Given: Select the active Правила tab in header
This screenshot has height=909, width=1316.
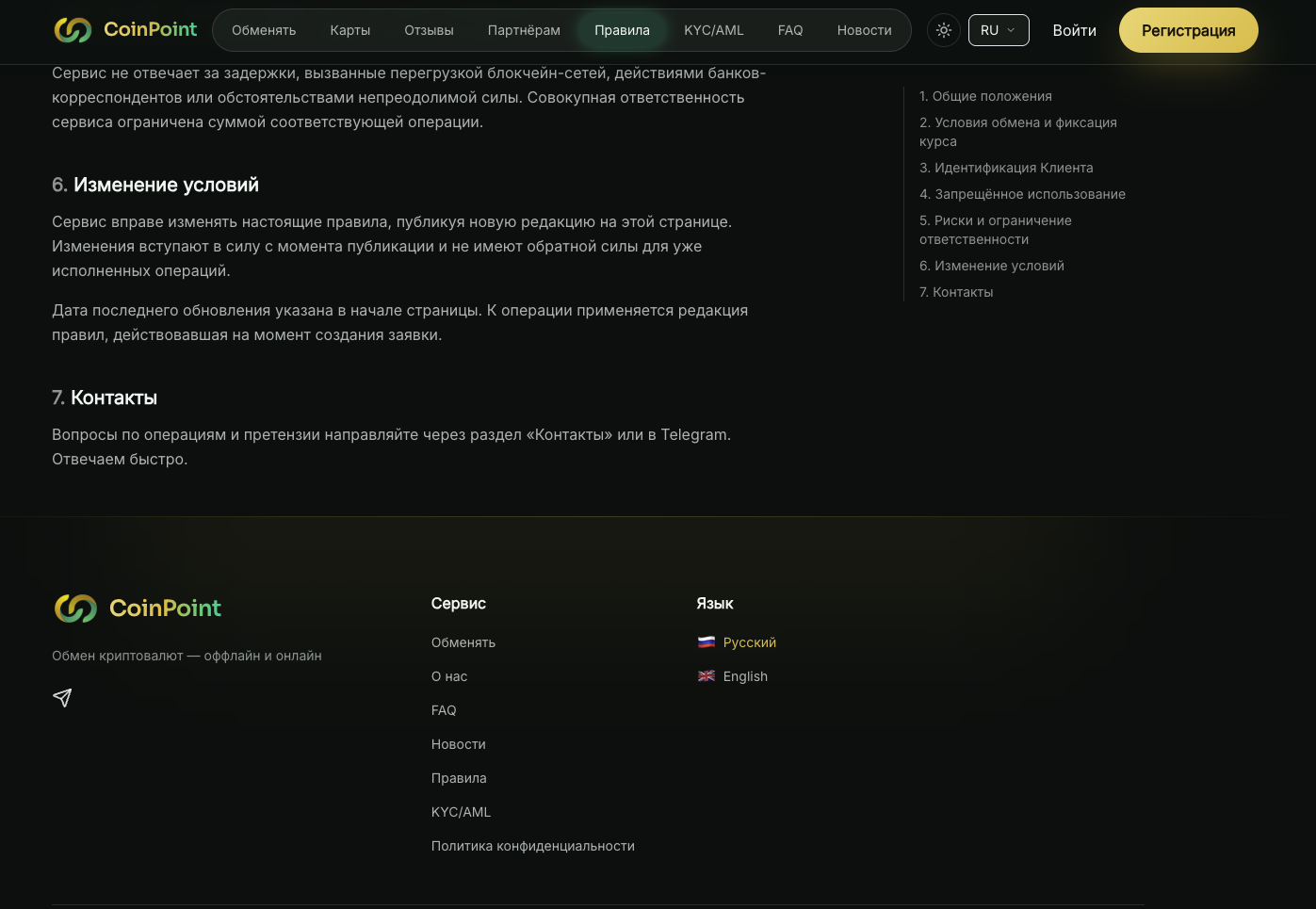Looking at the screenshot, I should pos(622,30).
